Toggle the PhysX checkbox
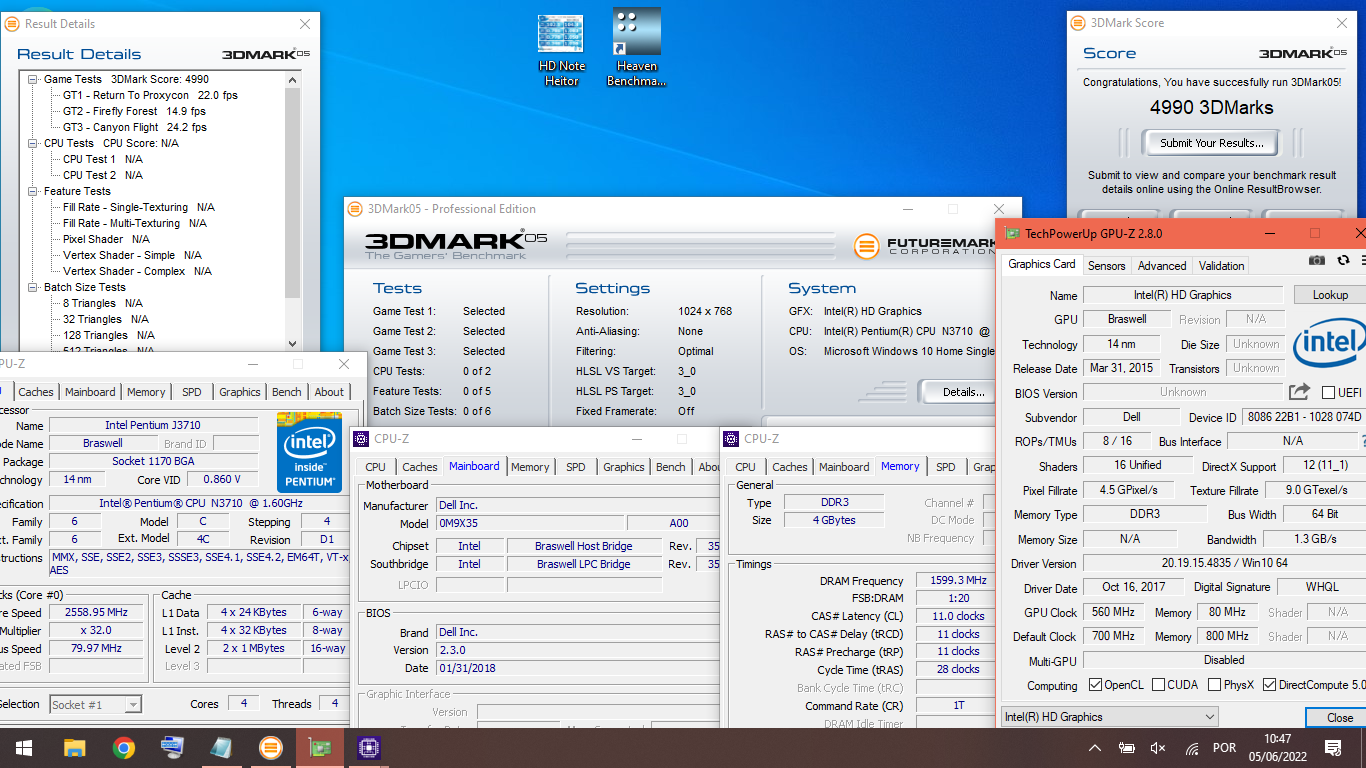The height and width of the screenshot is (768, 1366). [1214, 685]
